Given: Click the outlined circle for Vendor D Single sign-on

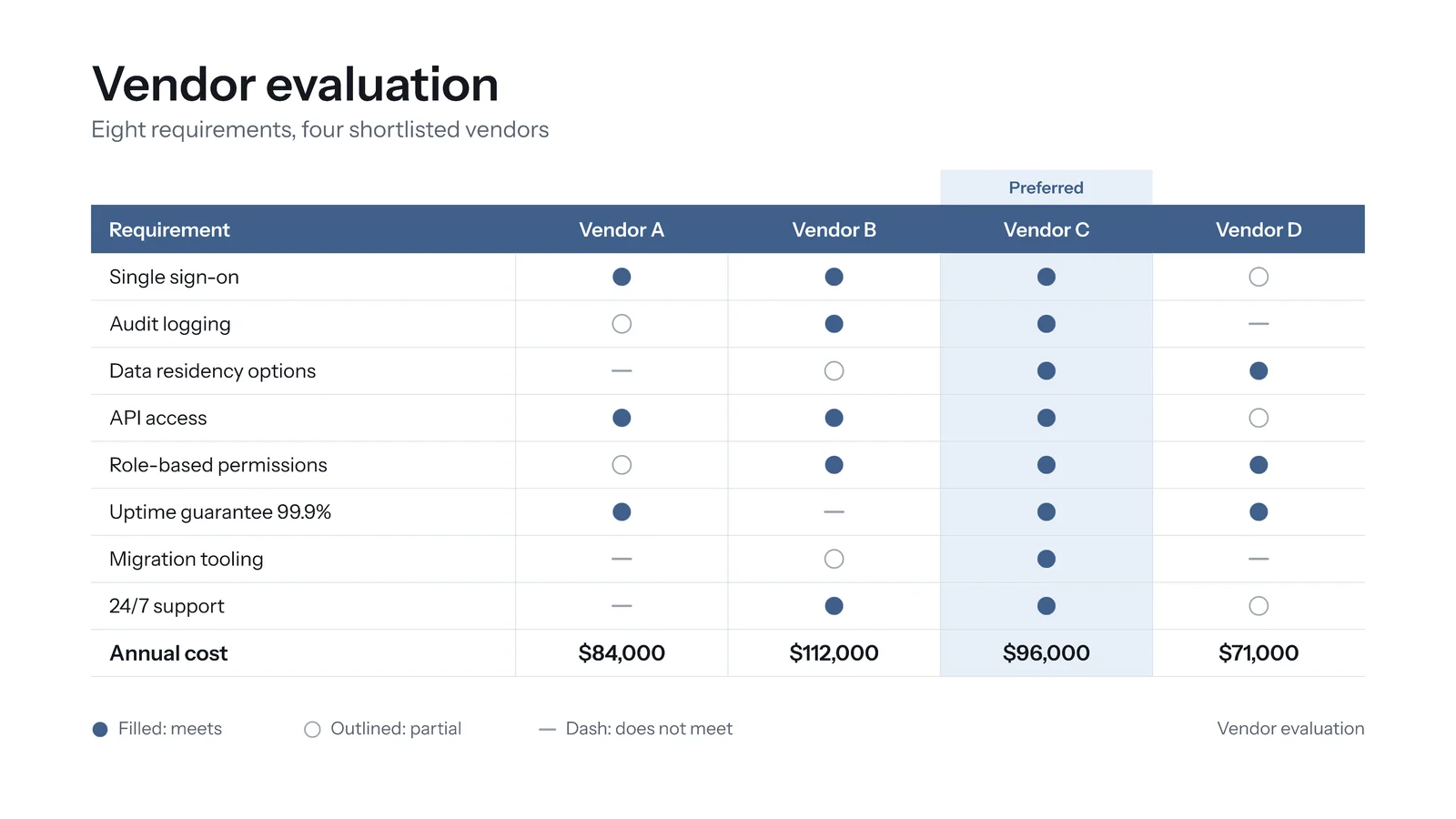Looking at the screenshot, I should [1259, 277].
